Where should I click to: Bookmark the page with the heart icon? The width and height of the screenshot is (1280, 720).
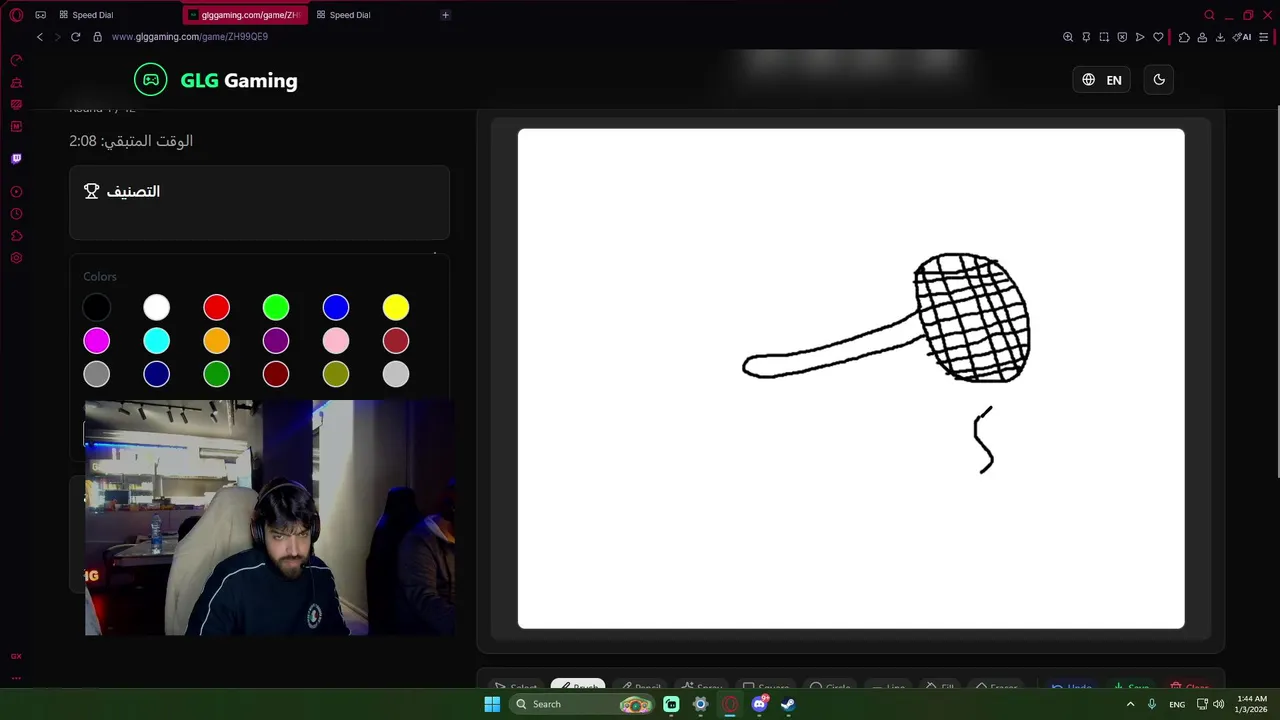coord(1158,37)
